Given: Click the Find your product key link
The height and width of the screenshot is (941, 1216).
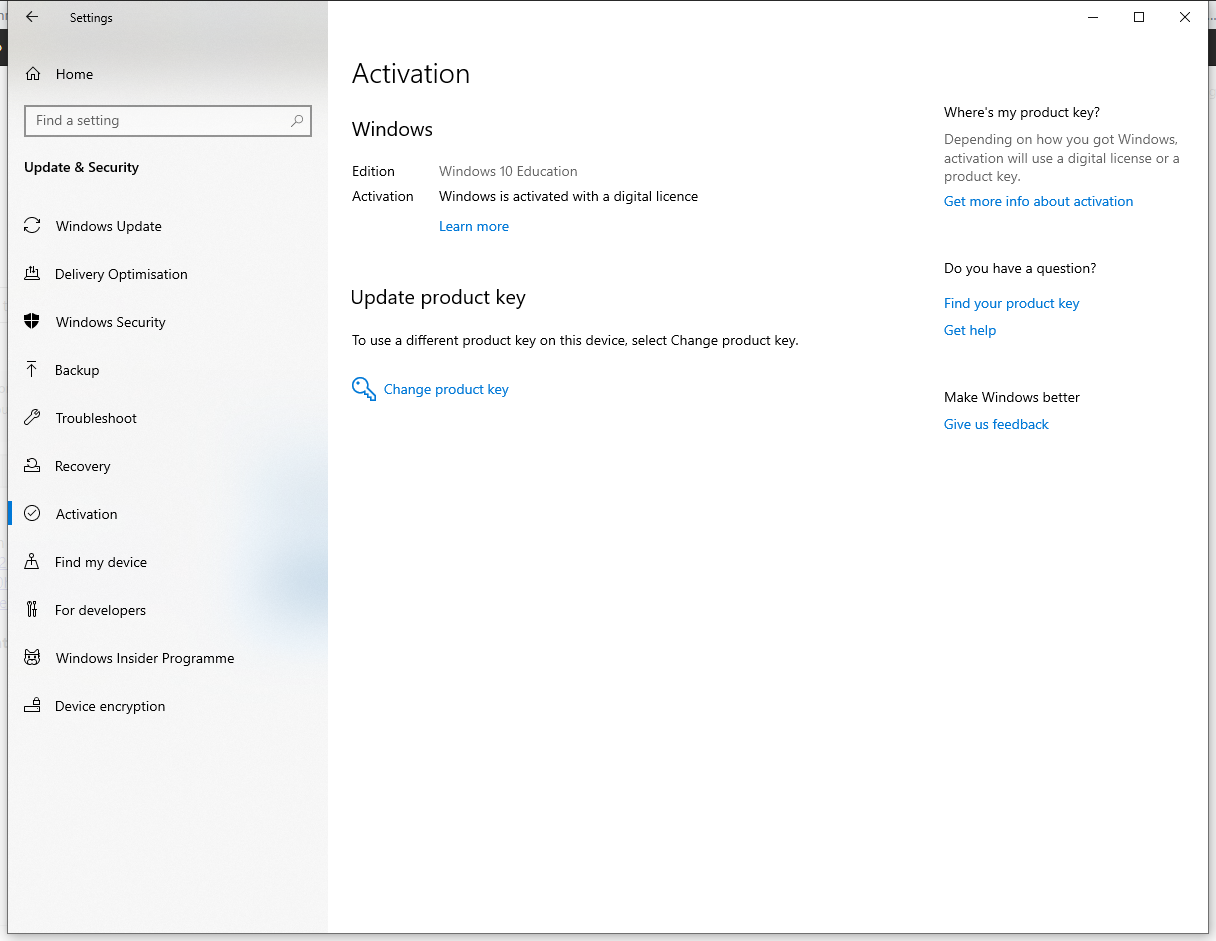Looking at the screenshot, I should pos(1011,303).
